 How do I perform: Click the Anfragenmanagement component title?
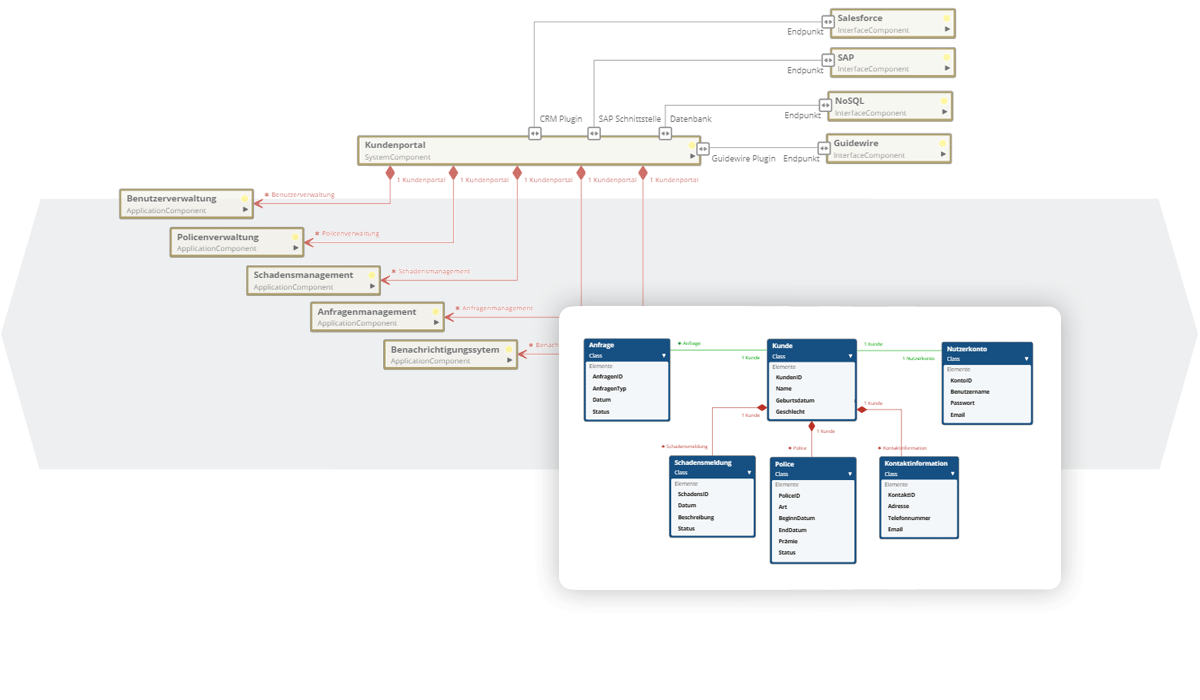pyautogui.click(x=366, y=312)
